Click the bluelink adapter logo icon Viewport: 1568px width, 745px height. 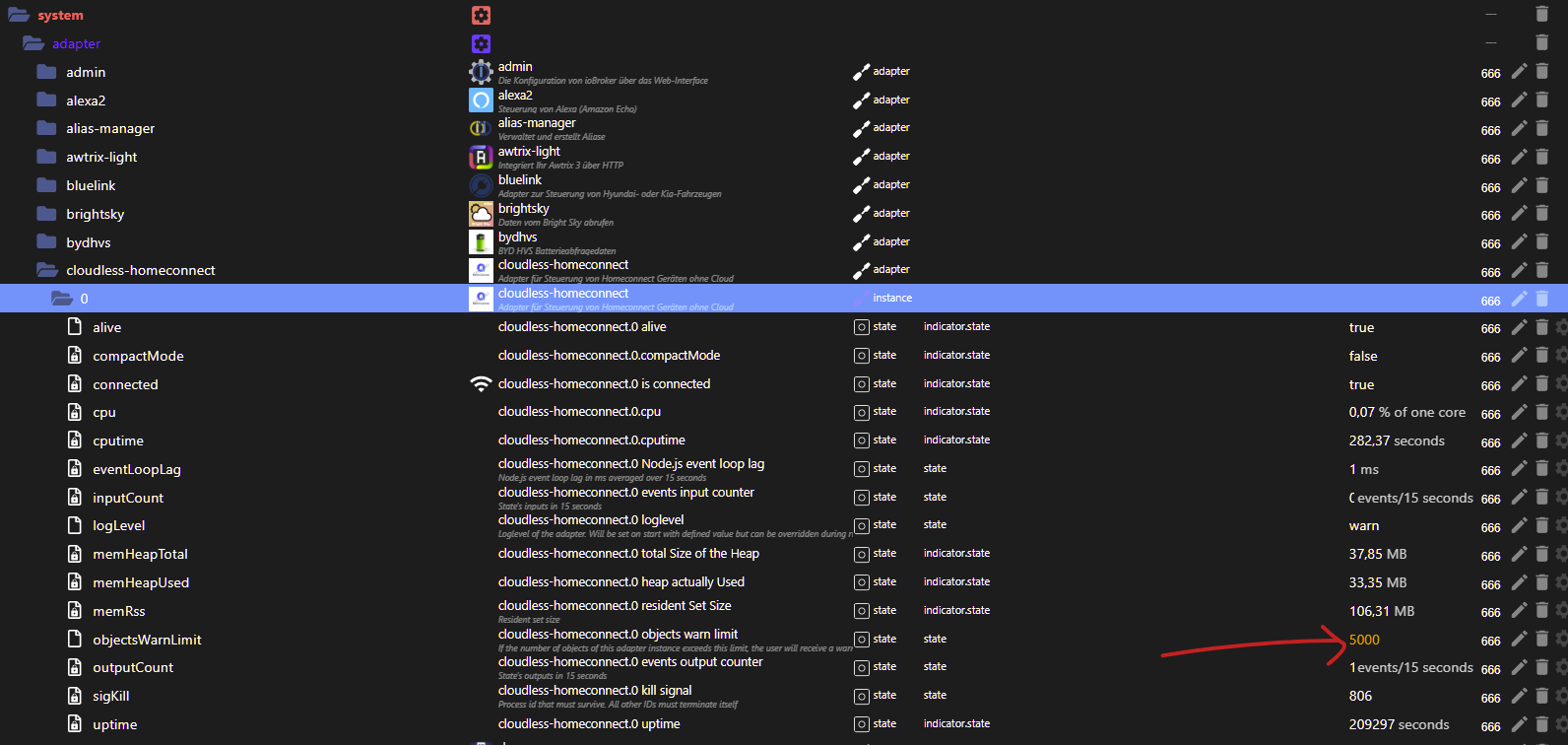pos(481,185)
